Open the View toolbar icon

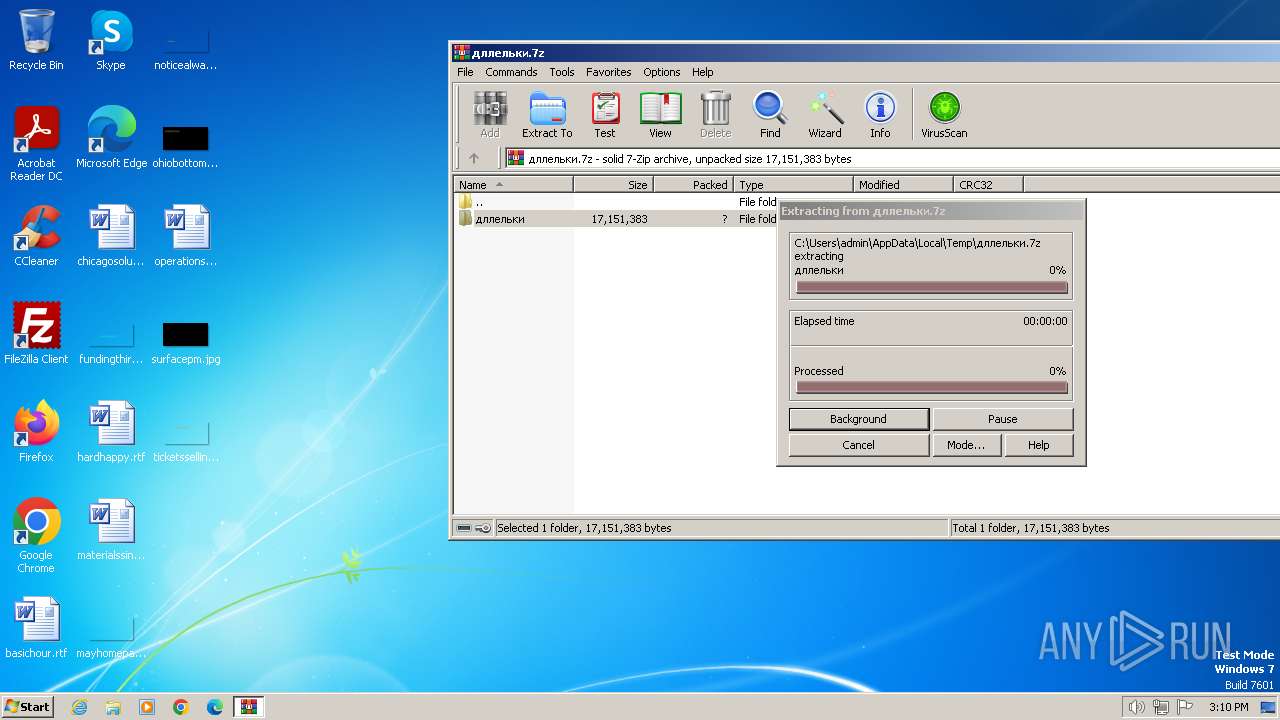coord(660,115)
